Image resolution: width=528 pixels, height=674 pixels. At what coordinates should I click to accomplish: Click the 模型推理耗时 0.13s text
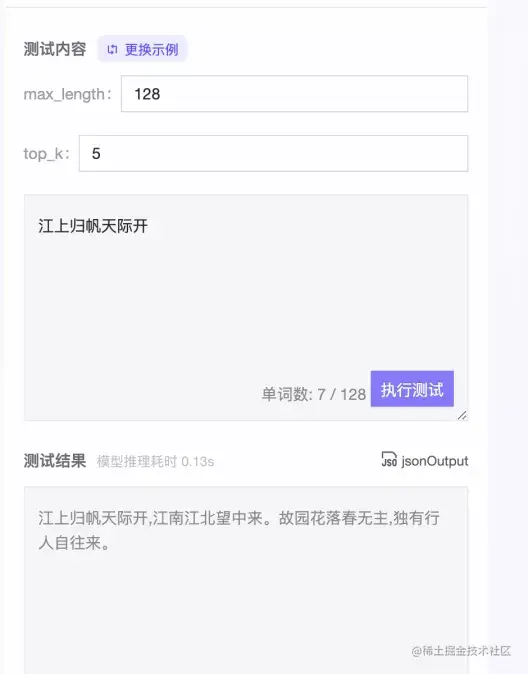pyautogui.click(x=155, y=461)
